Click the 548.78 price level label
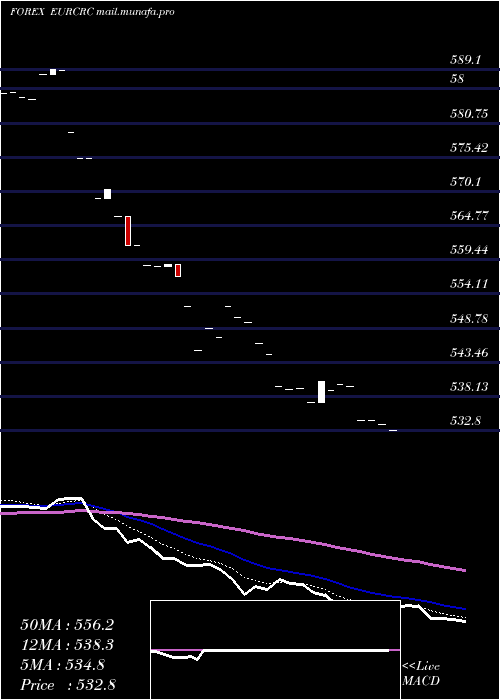This screenshot has width=500, height=700. coord(469,319)
